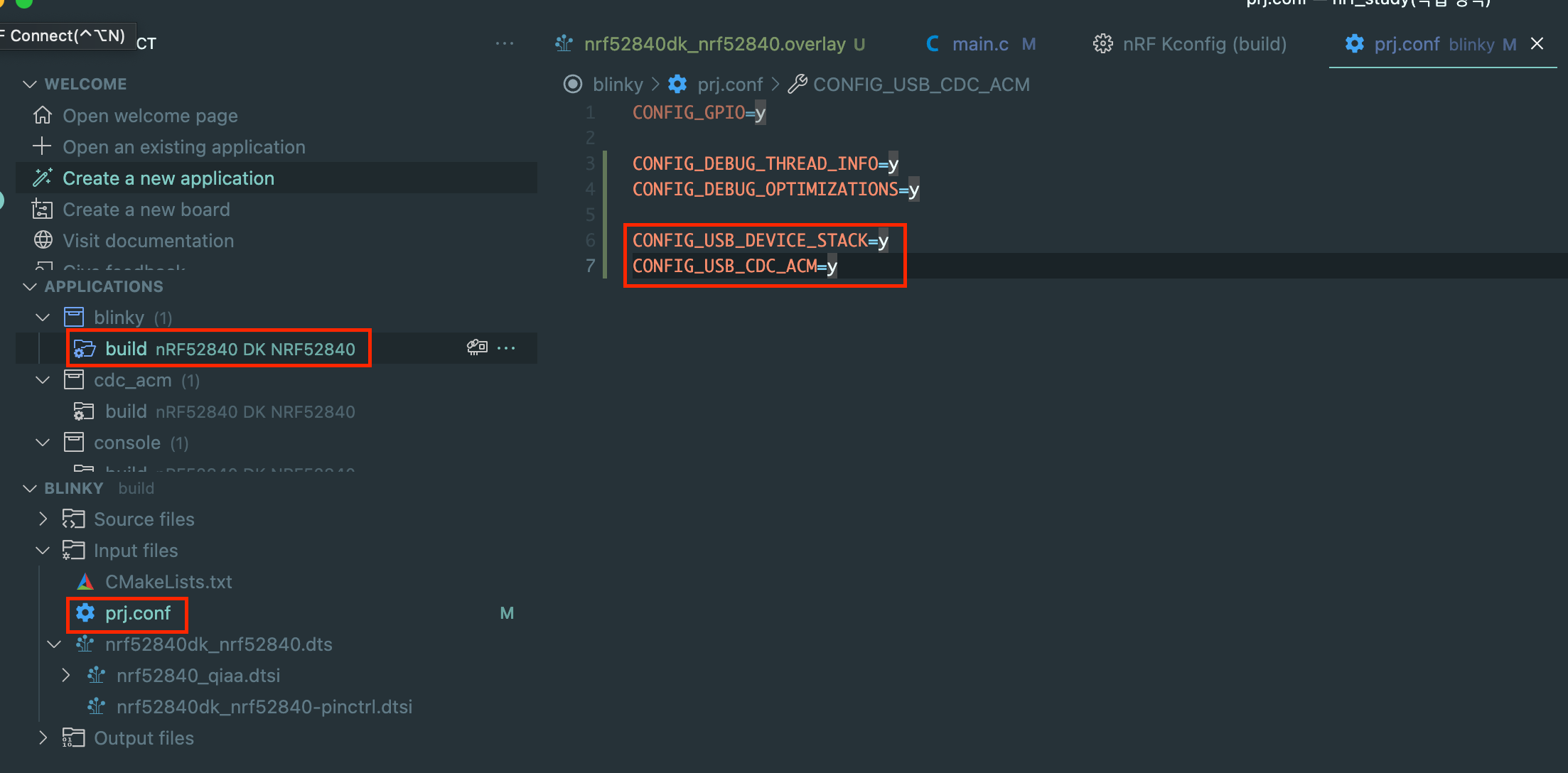Click the blinky application box icon
Screen dimensions: 1568x773
[74, 317]
